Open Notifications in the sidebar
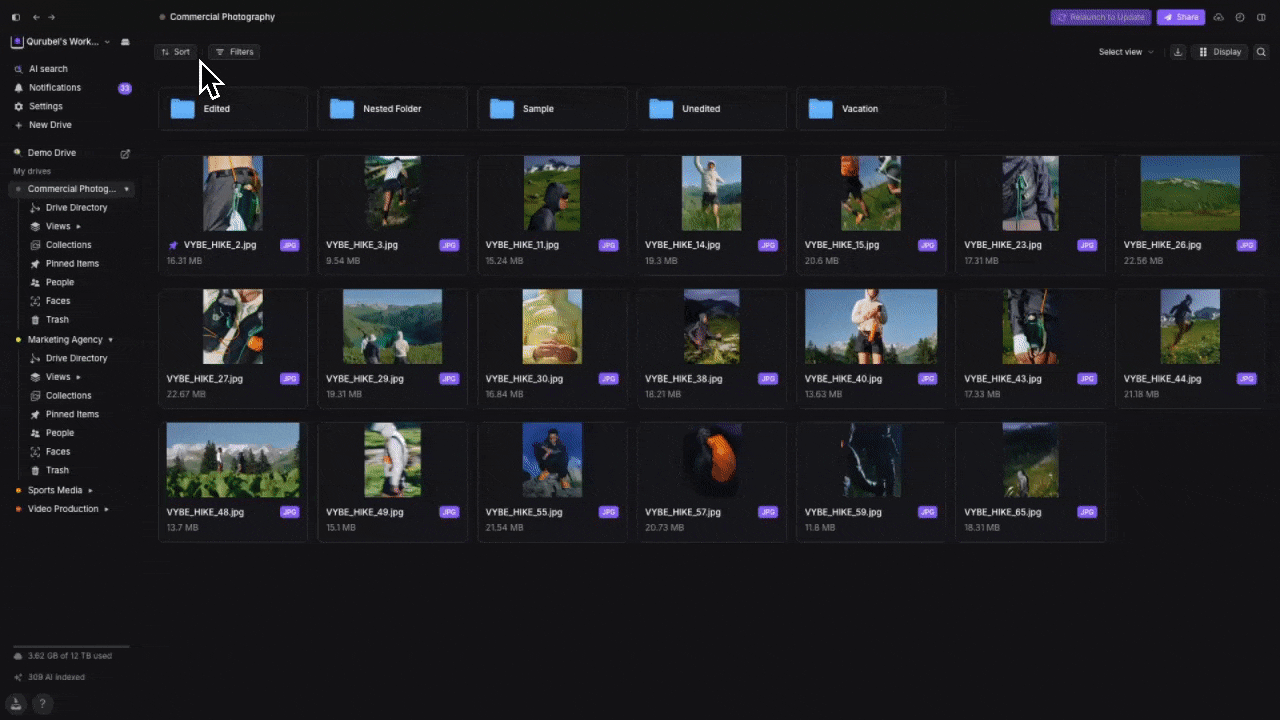1280x720 pixels. [55, 88]
